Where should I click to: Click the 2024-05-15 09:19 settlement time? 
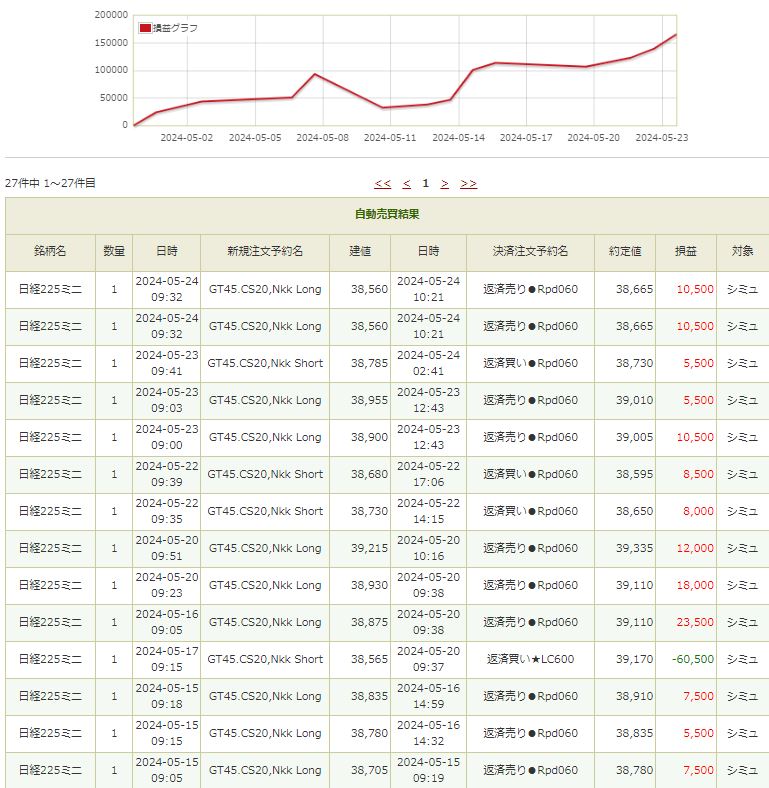point(428,770)
